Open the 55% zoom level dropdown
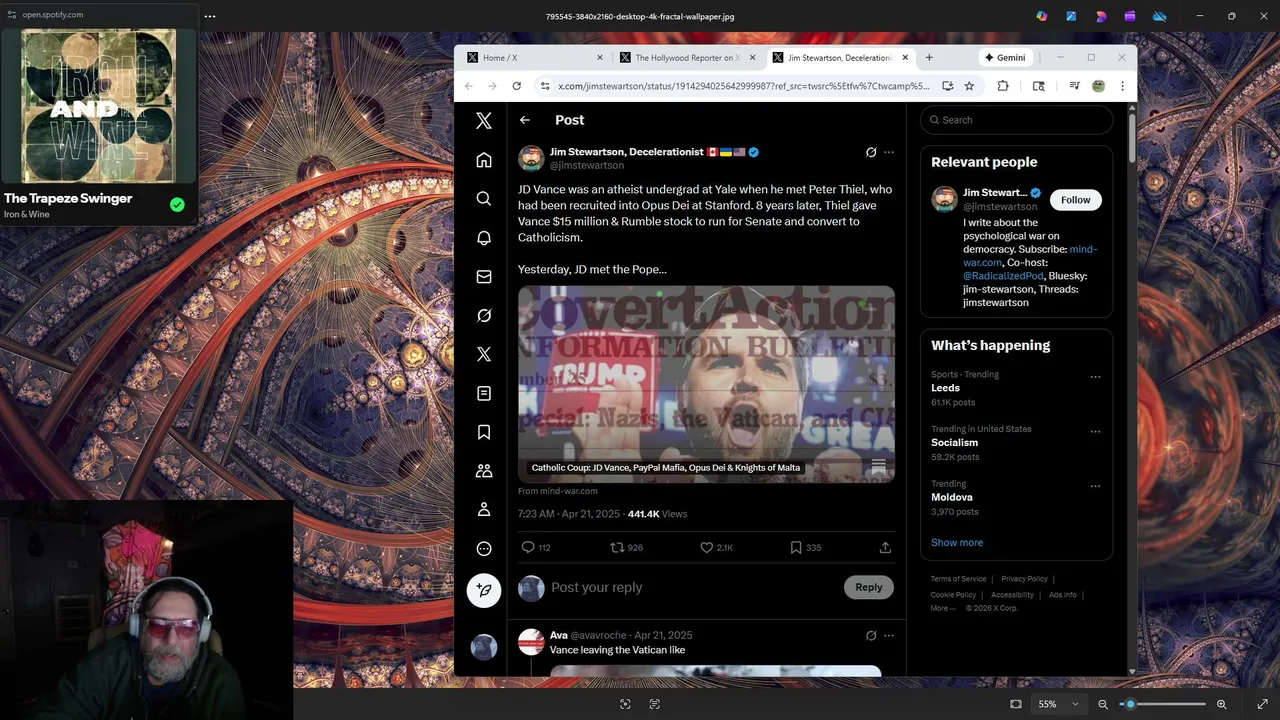The image size is (1280, 720). click(1058, 704)
